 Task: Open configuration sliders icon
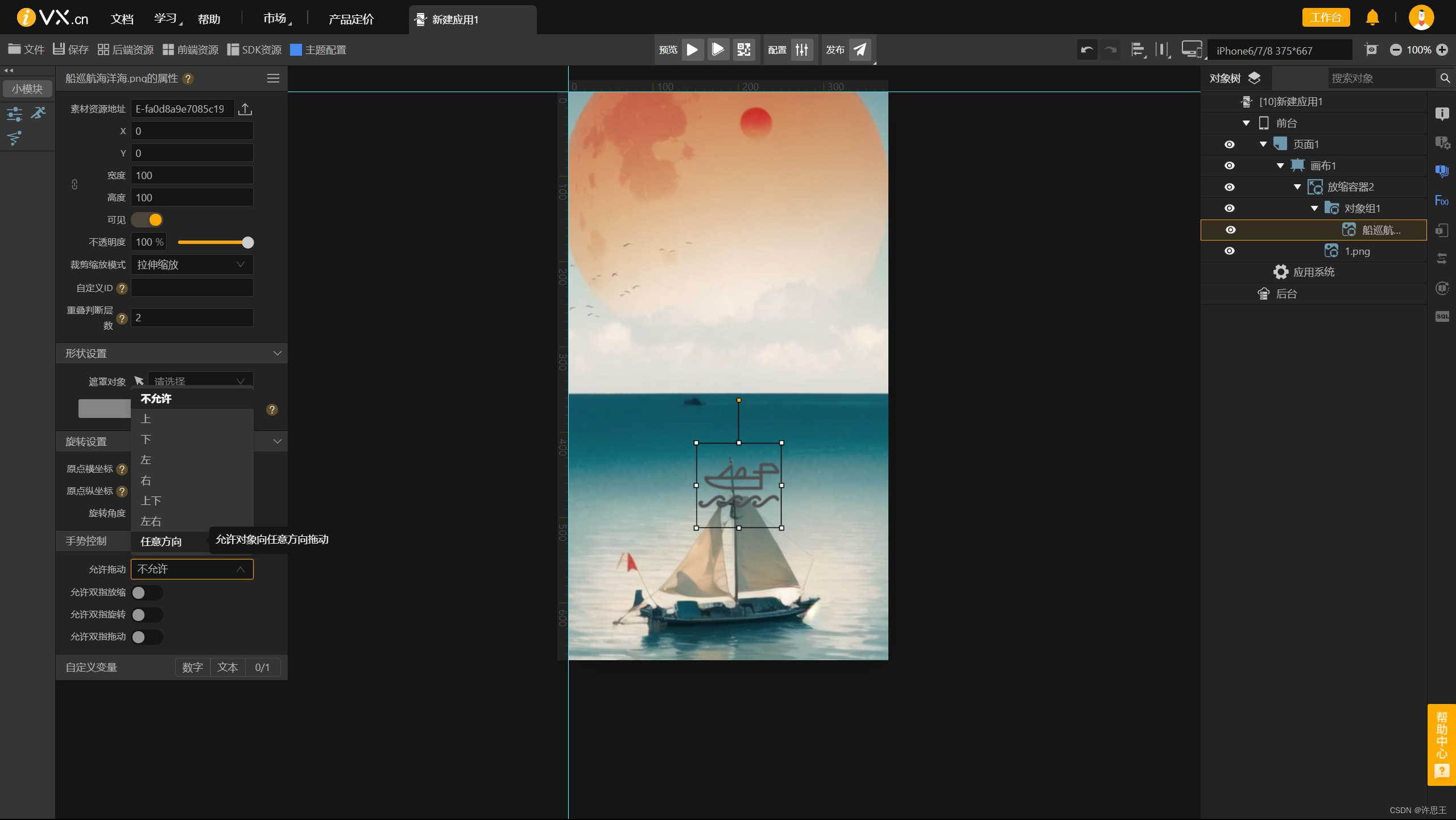802,50
